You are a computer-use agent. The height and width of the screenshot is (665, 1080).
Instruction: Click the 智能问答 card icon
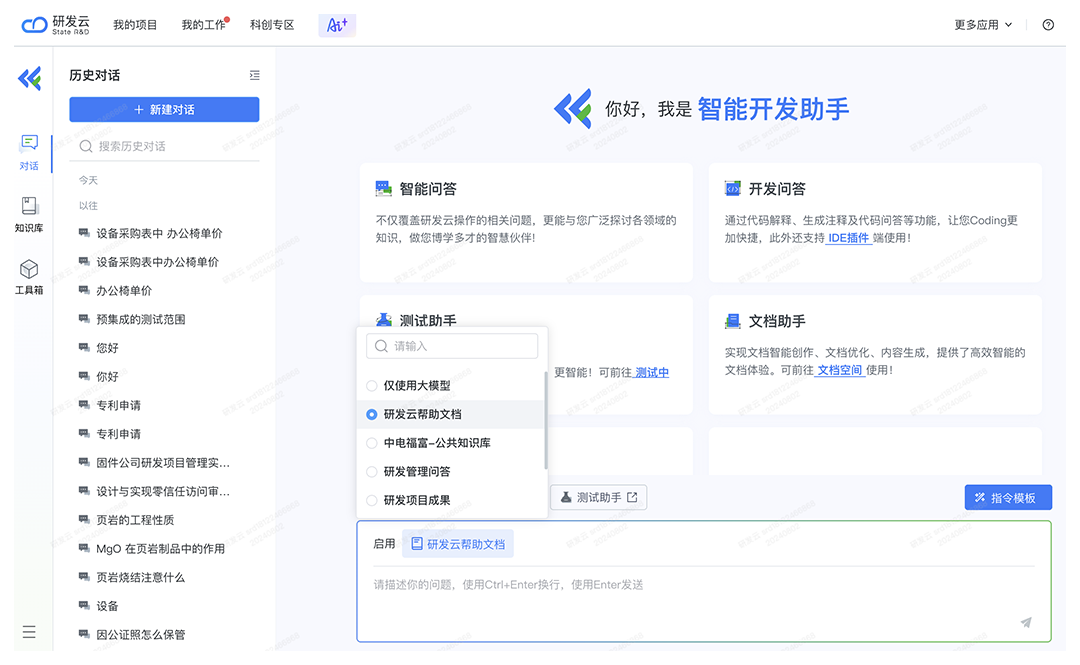click(x=383, y=189)
